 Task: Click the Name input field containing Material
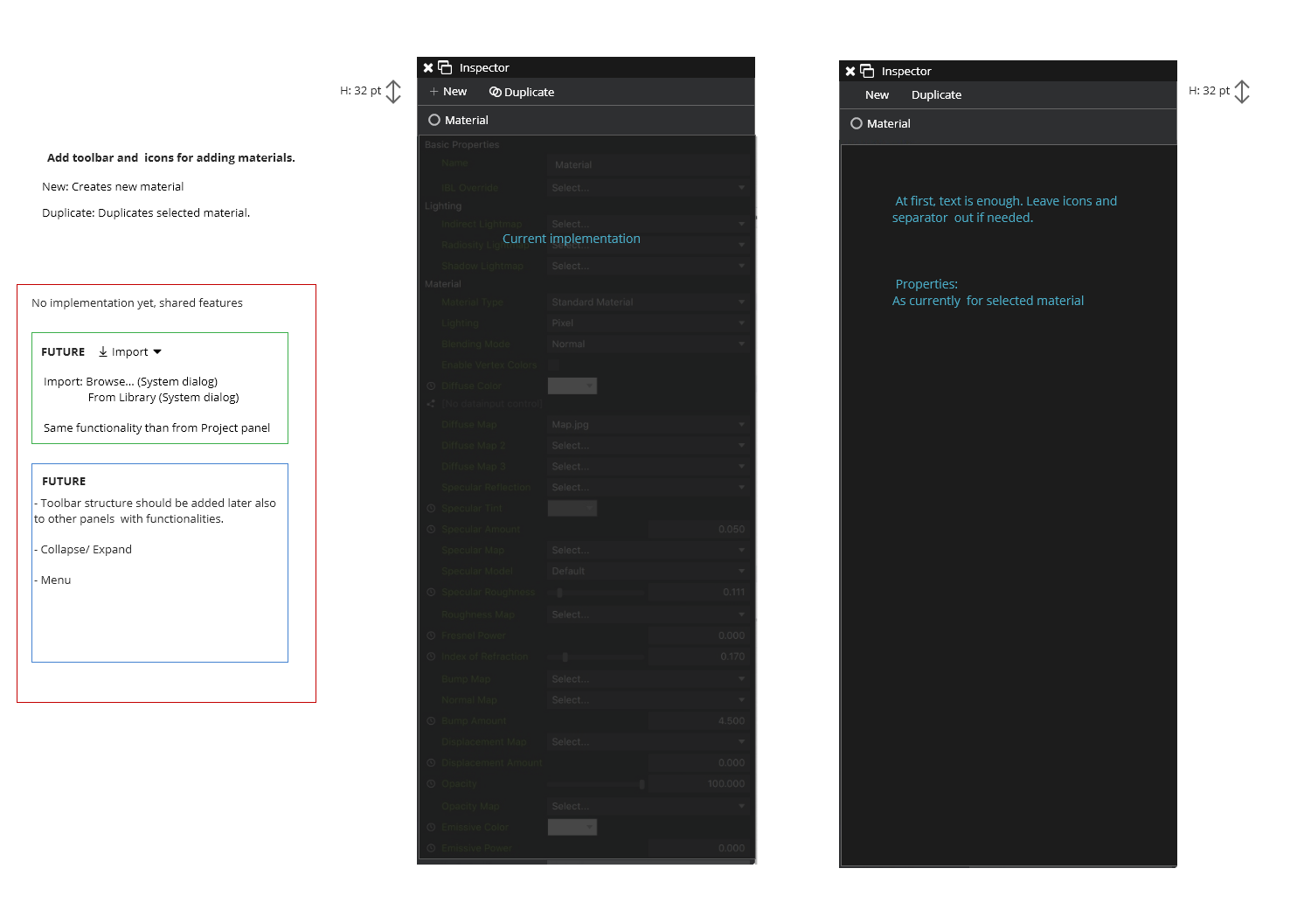tap(648, 164)
